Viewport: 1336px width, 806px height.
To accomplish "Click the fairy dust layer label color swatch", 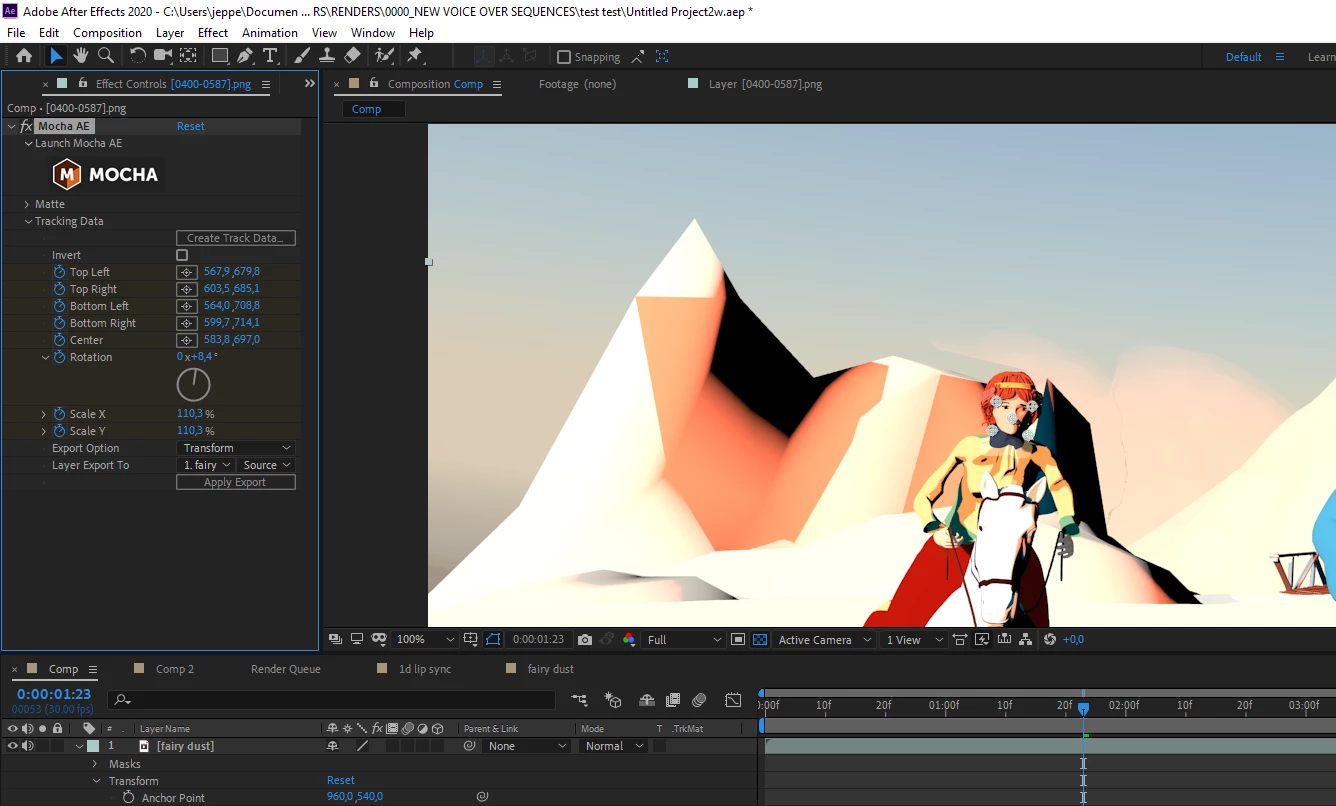I will coord(93,746).
